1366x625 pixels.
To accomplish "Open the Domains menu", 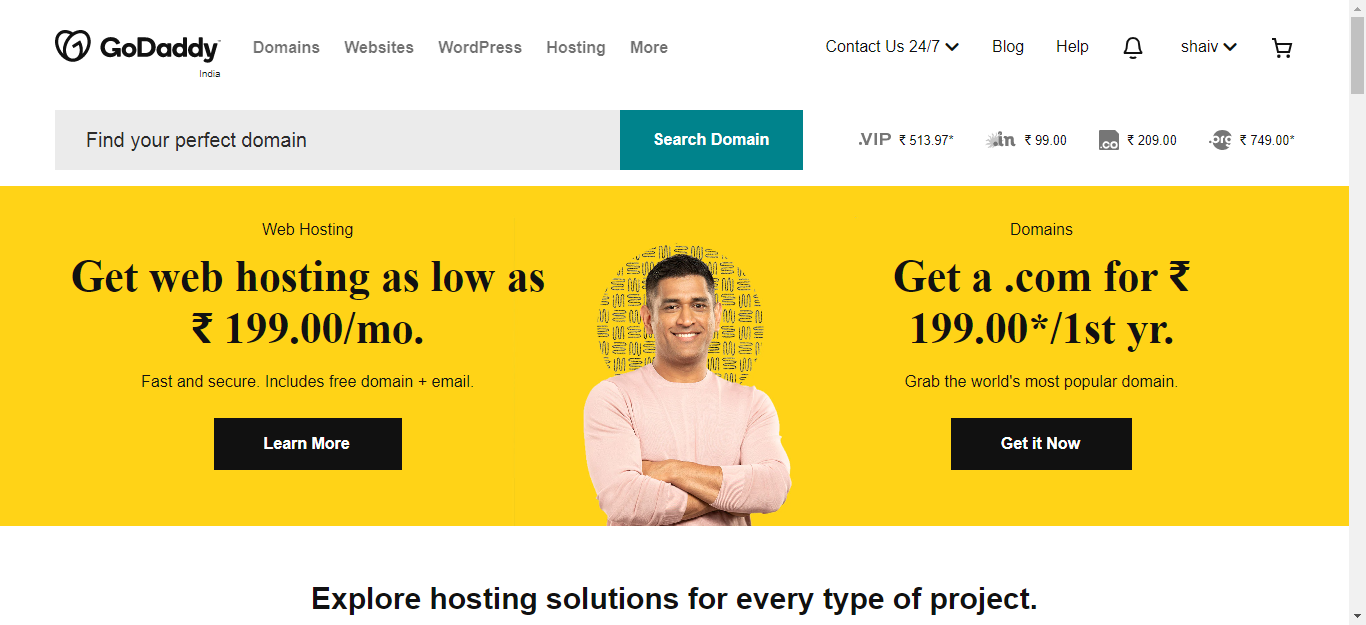I will 286,47.
